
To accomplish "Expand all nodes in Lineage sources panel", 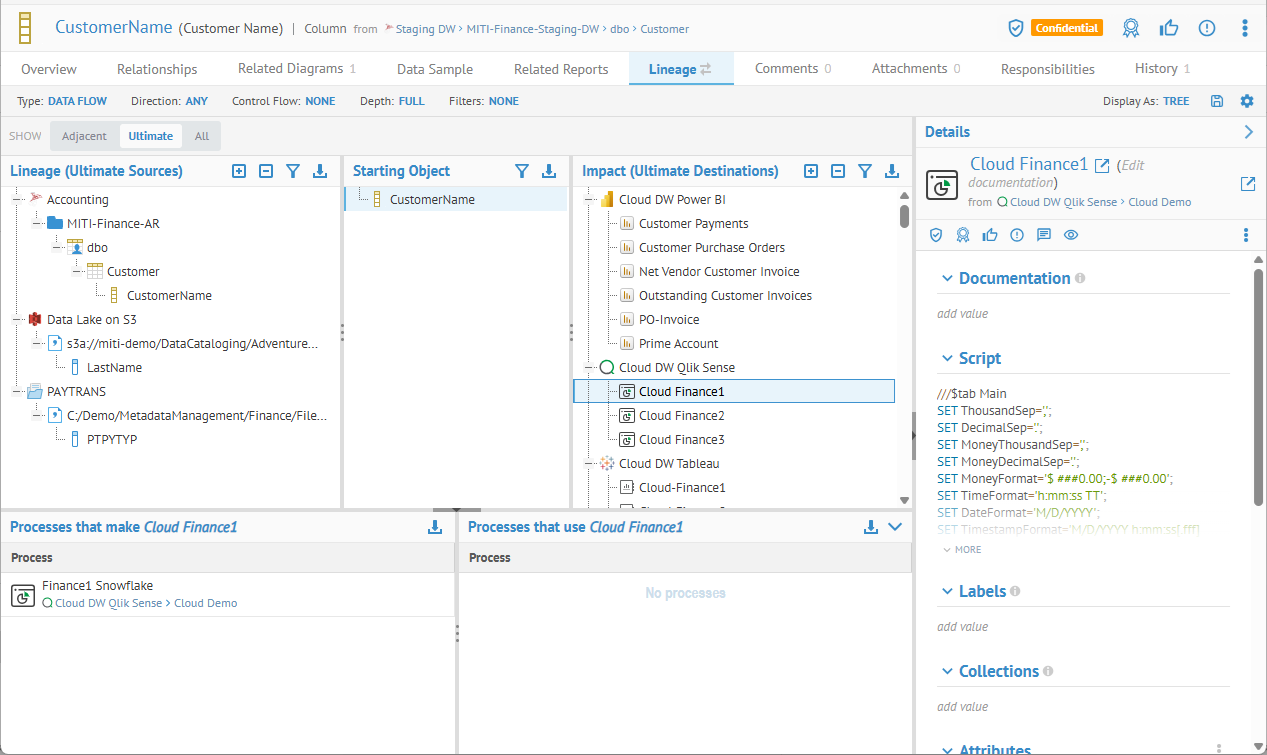I will click(x=239, y=171).
